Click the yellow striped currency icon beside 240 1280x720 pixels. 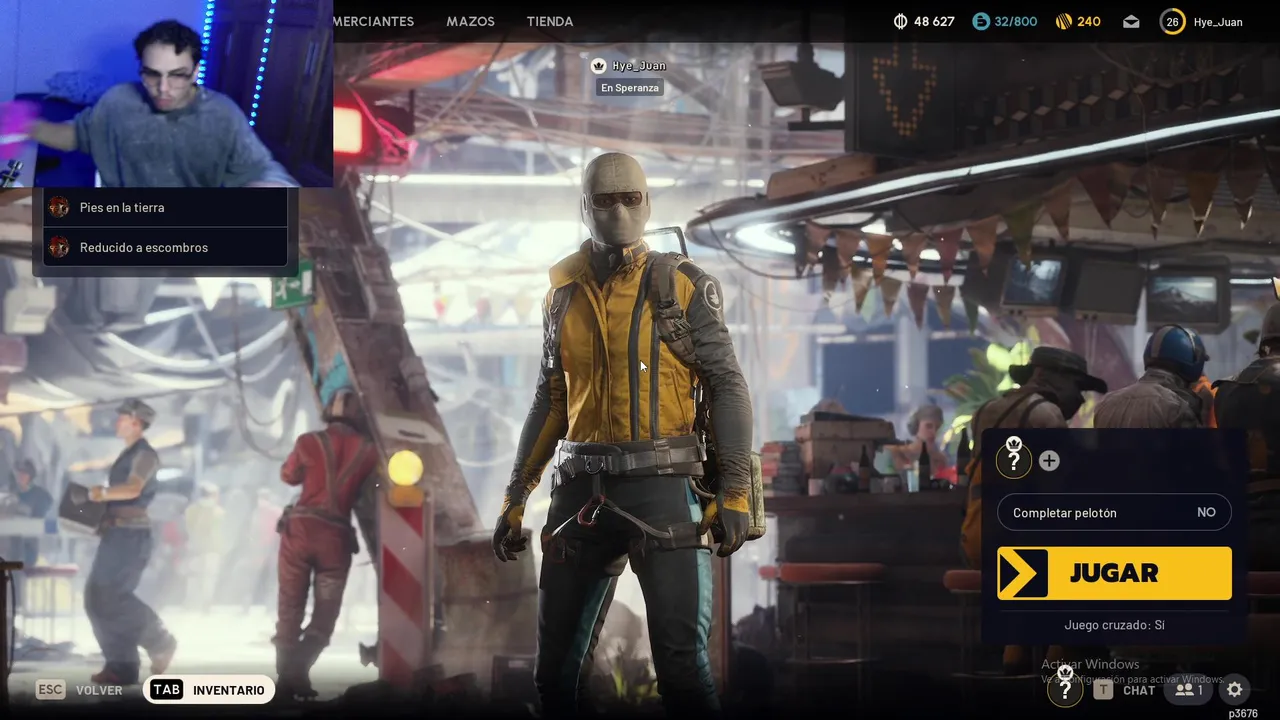1064,21
